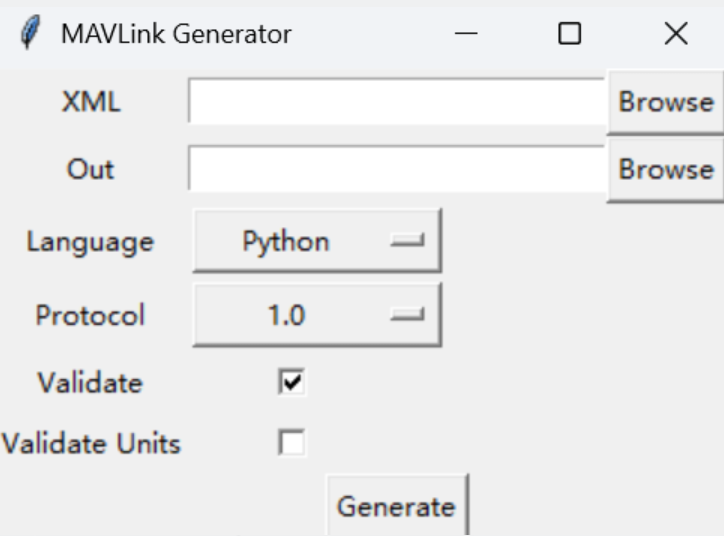
Task: Close the MAVLink Generator window
Action: click(x=676, y=34)
